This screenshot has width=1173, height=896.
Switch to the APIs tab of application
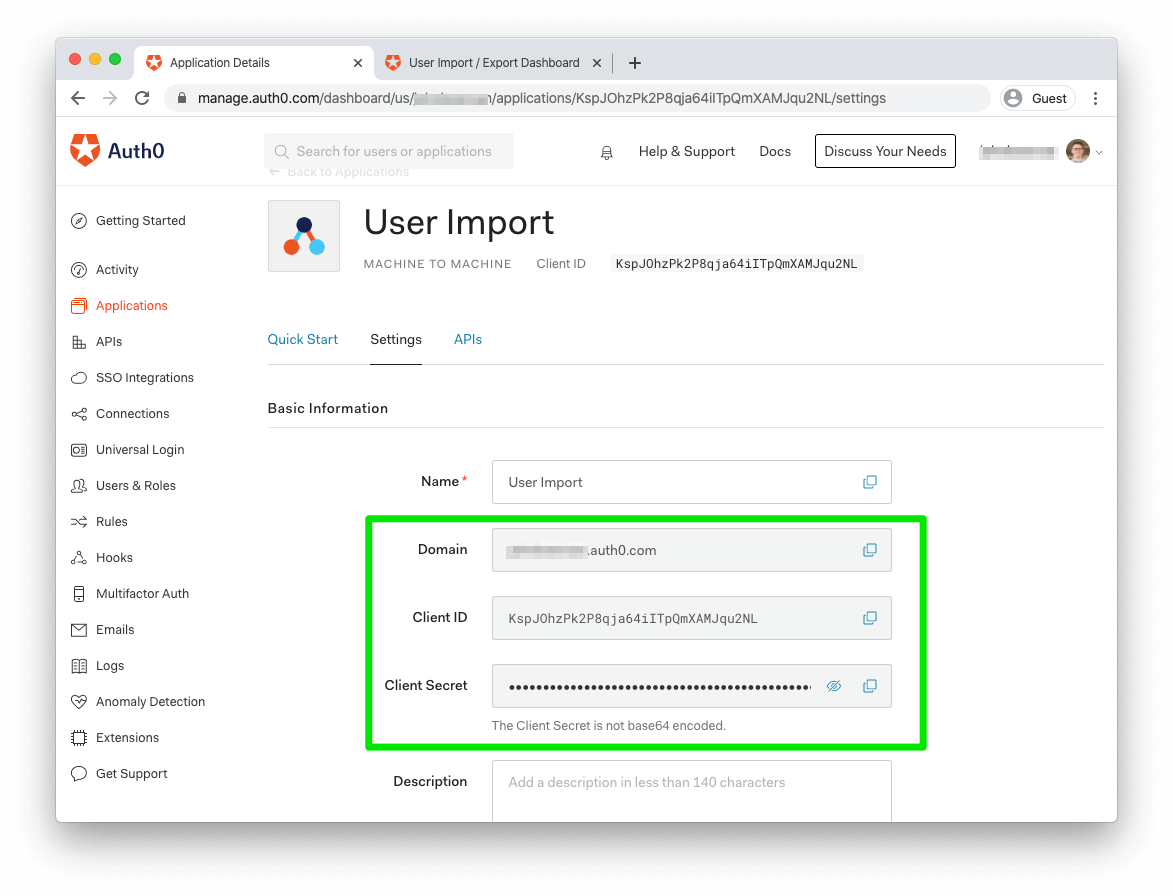[468, 340]
